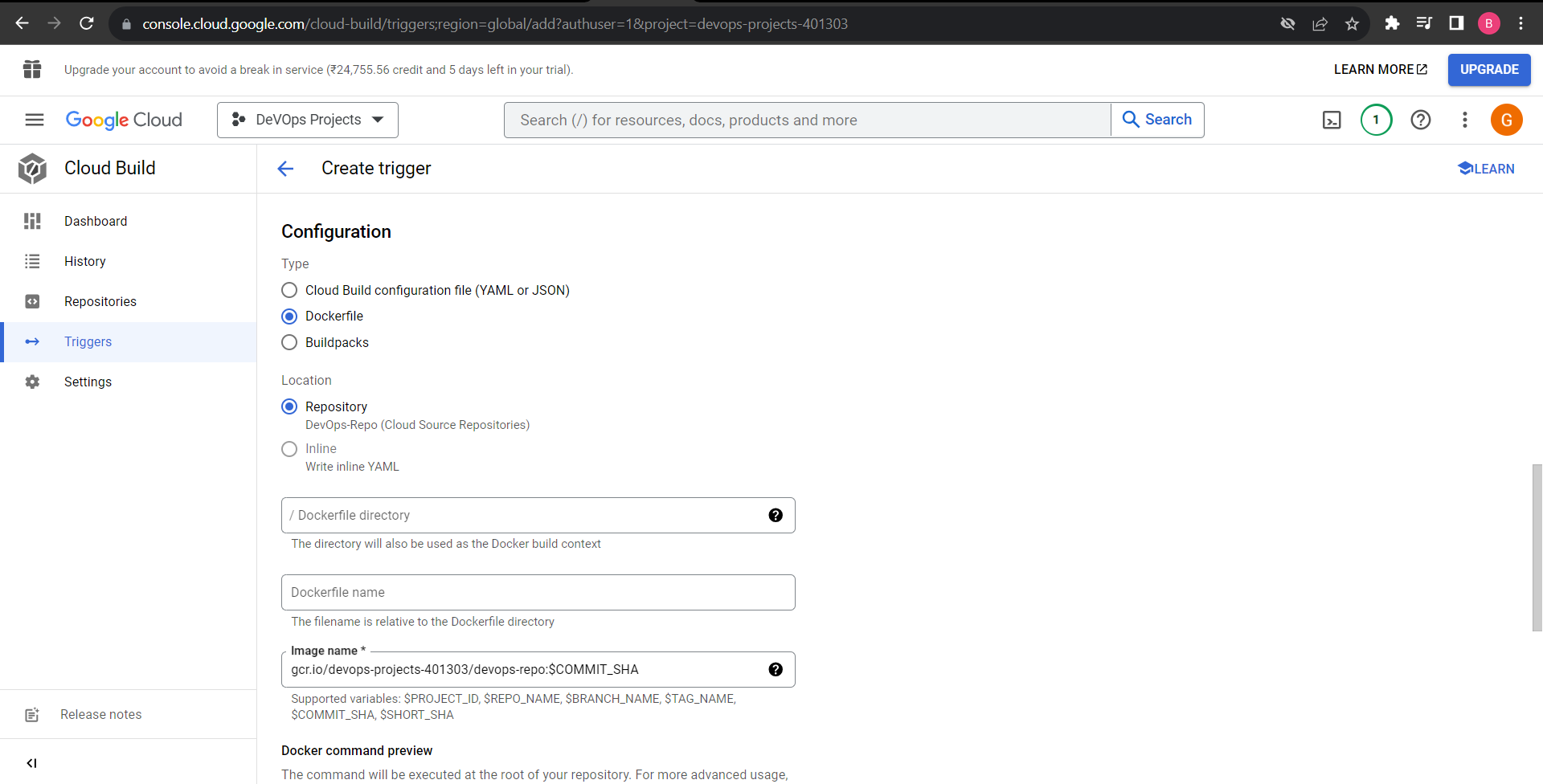Open notifications badge showing 1
Screen dimensions: 1543x784
coord(1376,120)
